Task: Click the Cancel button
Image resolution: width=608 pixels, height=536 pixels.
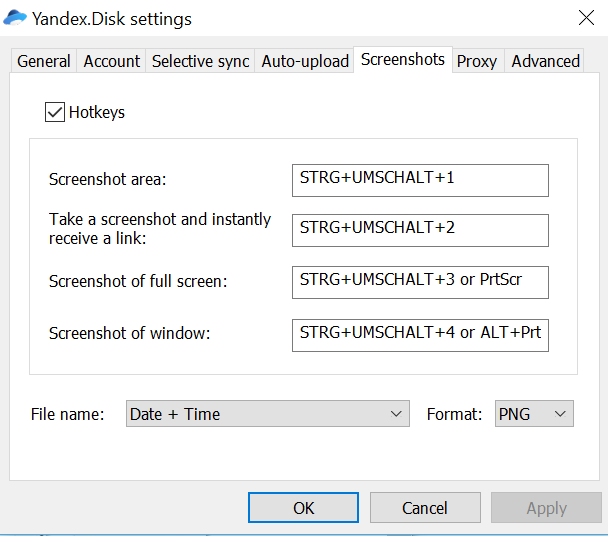Action: pyautogui.click(x=425, y=508)
